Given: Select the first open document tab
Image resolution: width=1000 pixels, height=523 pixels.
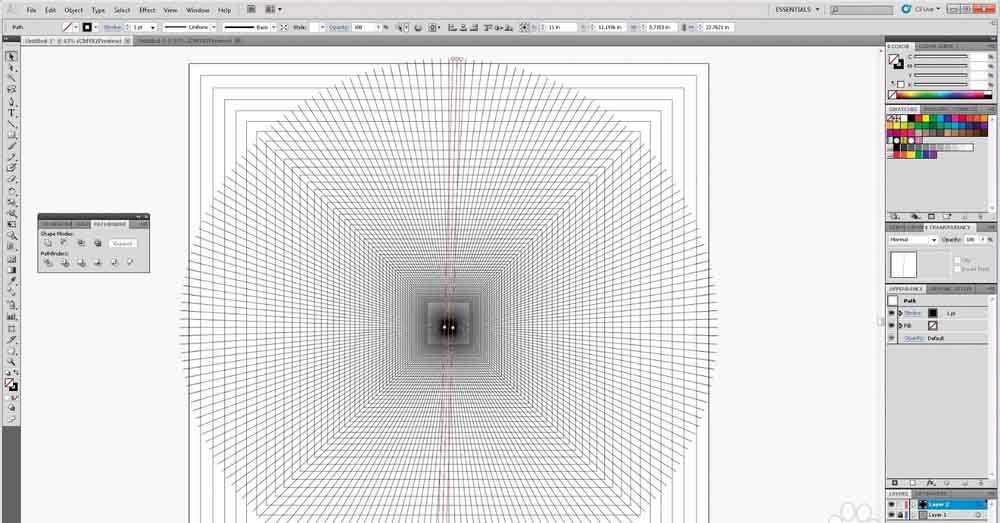Looking at the screenshot, I should coord(77,41).
